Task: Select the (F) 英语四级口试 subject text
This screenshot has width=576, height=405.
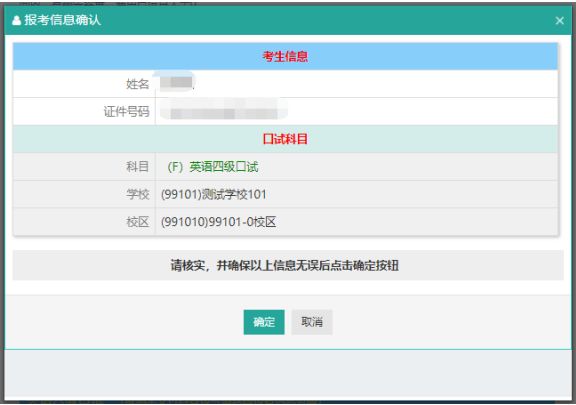Action: [213, 167]
